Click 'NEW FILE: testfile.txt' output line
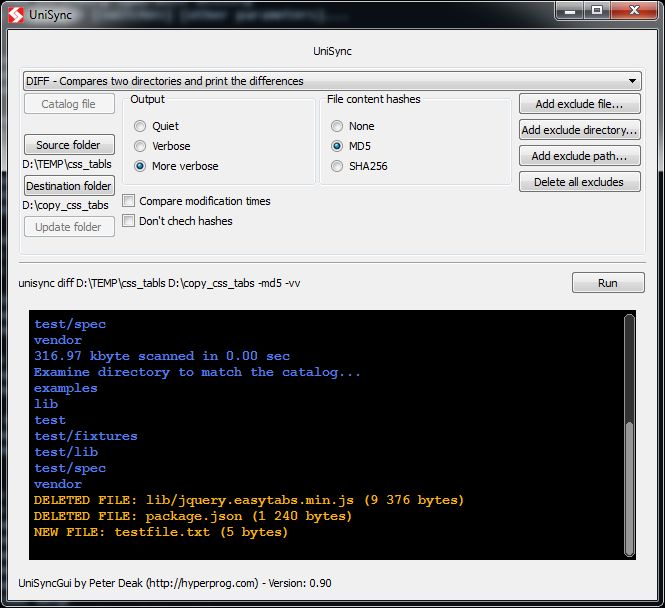The image size is (665, 608). [x=161, y=533]
